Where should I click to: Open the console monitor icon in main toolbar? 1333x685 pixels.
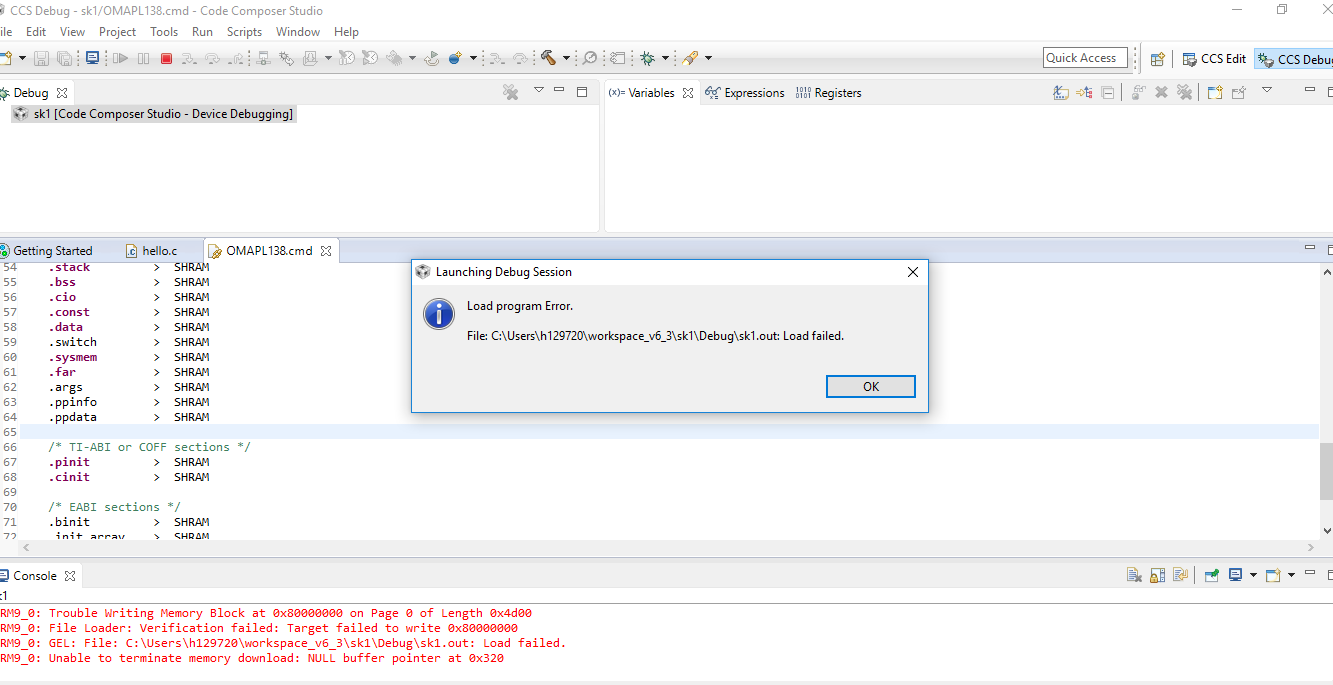92,58
